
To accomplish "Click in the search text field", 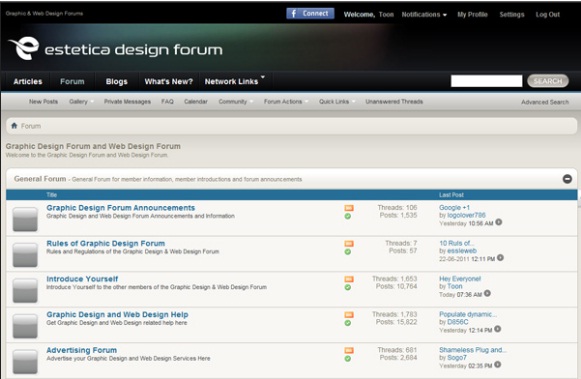I will [487, 81].
